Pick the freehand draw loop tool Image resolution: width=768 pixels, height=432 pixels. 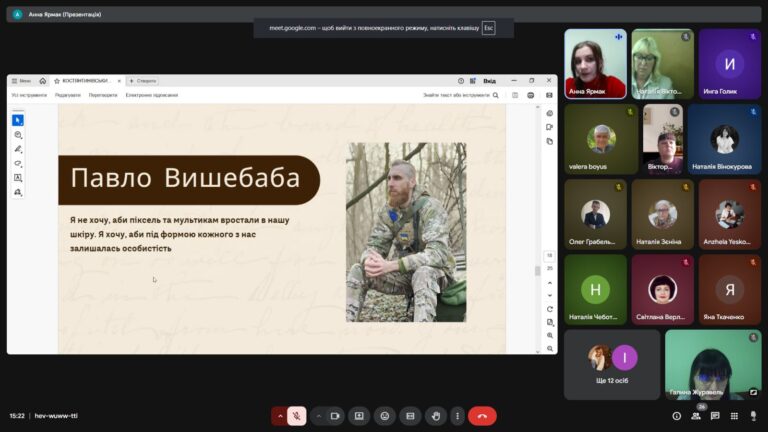(x=18, y=163)
